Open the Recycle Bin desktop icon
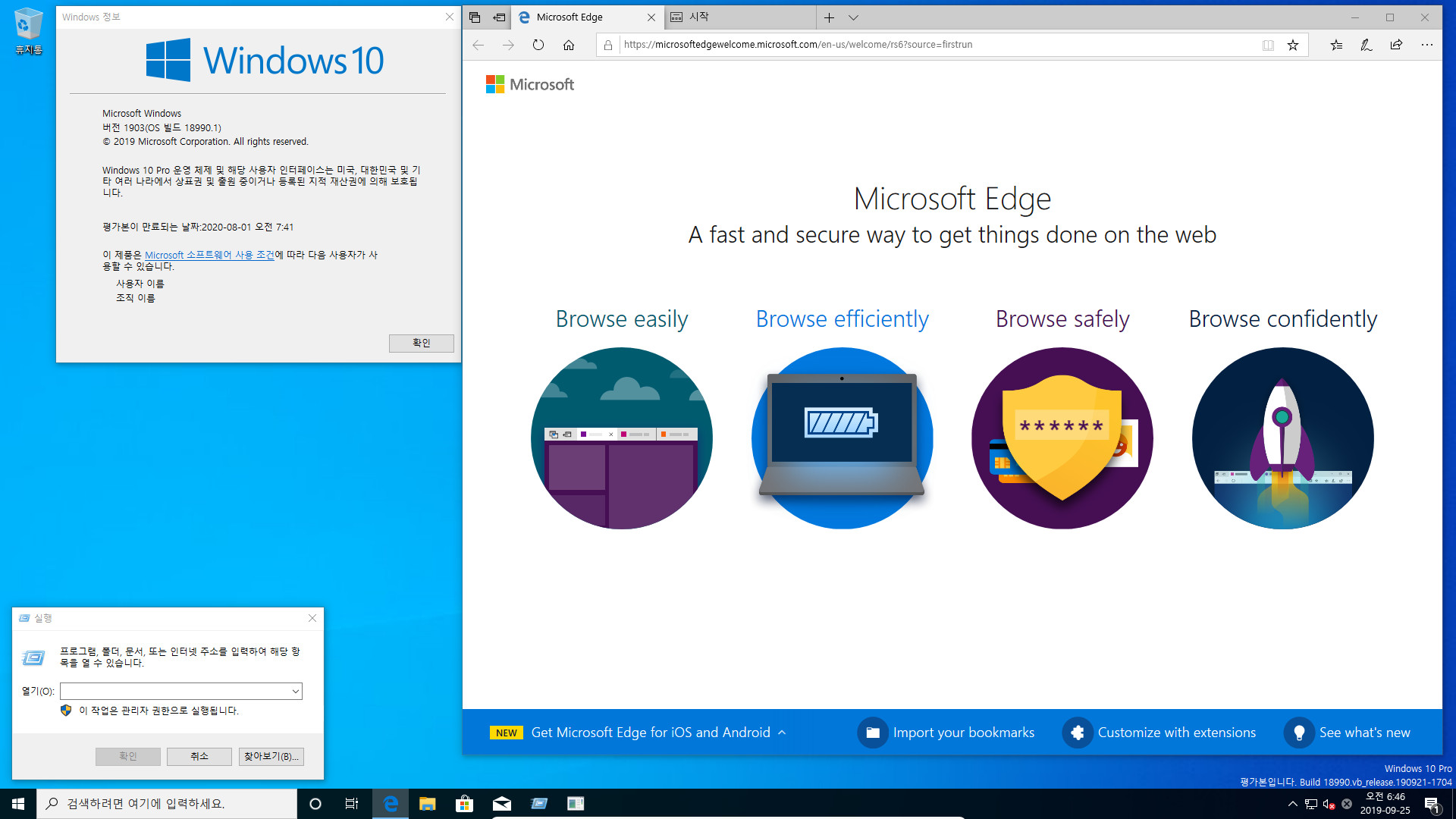1456x819 pixels. (x=28, y=32)
